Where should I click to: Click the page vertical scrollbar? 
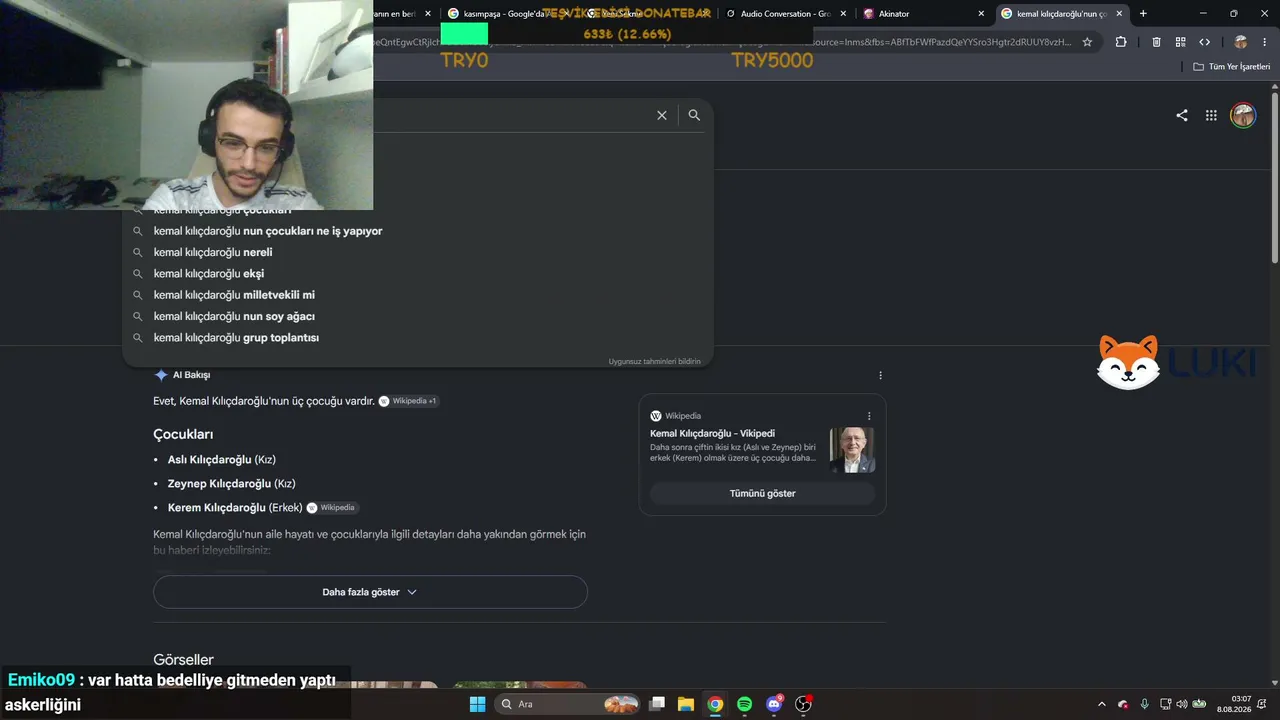coord(1274,176)
